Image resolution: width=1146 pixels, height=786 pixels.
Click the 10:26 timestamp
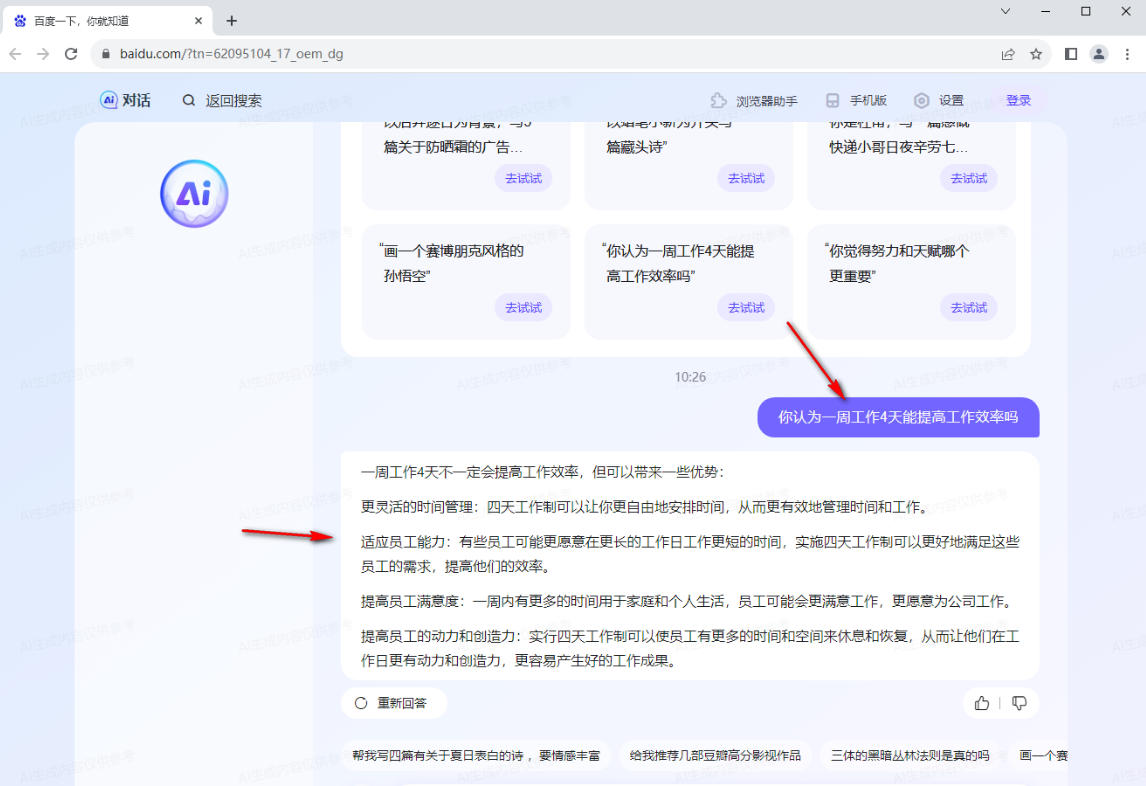pyautogui.click(x=690, y=377)
